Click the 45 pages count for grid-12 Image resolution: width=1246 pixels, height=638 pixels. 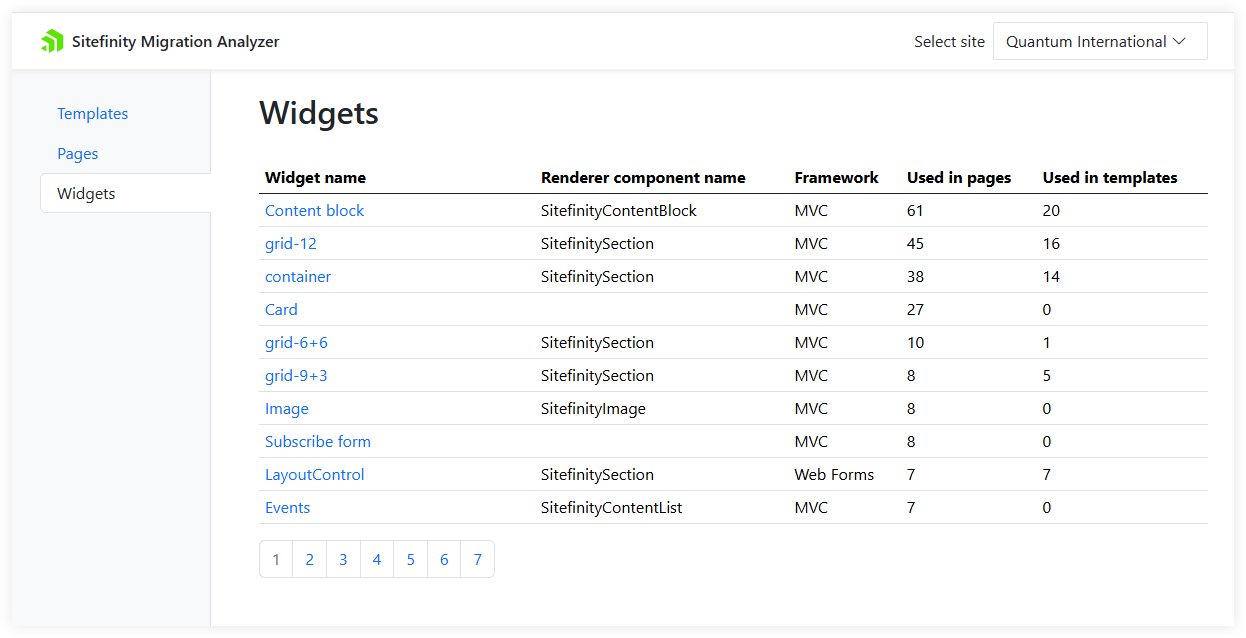click(915, 243)
